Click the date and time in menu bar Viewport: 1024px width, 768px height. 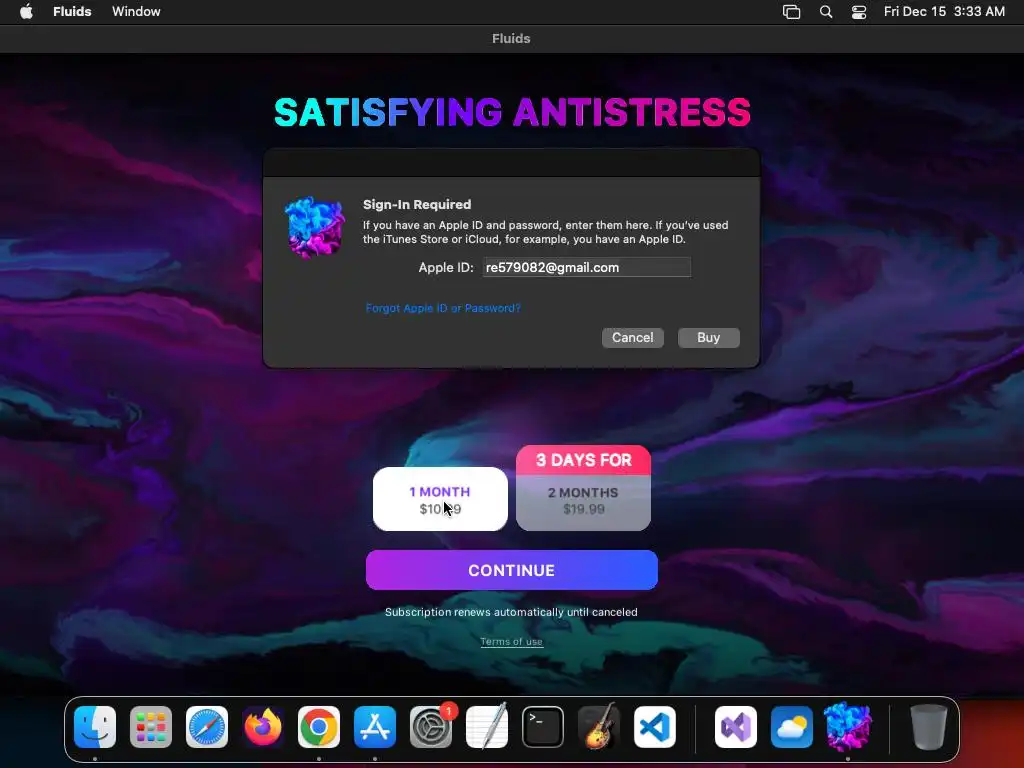[x=944, y=12]
